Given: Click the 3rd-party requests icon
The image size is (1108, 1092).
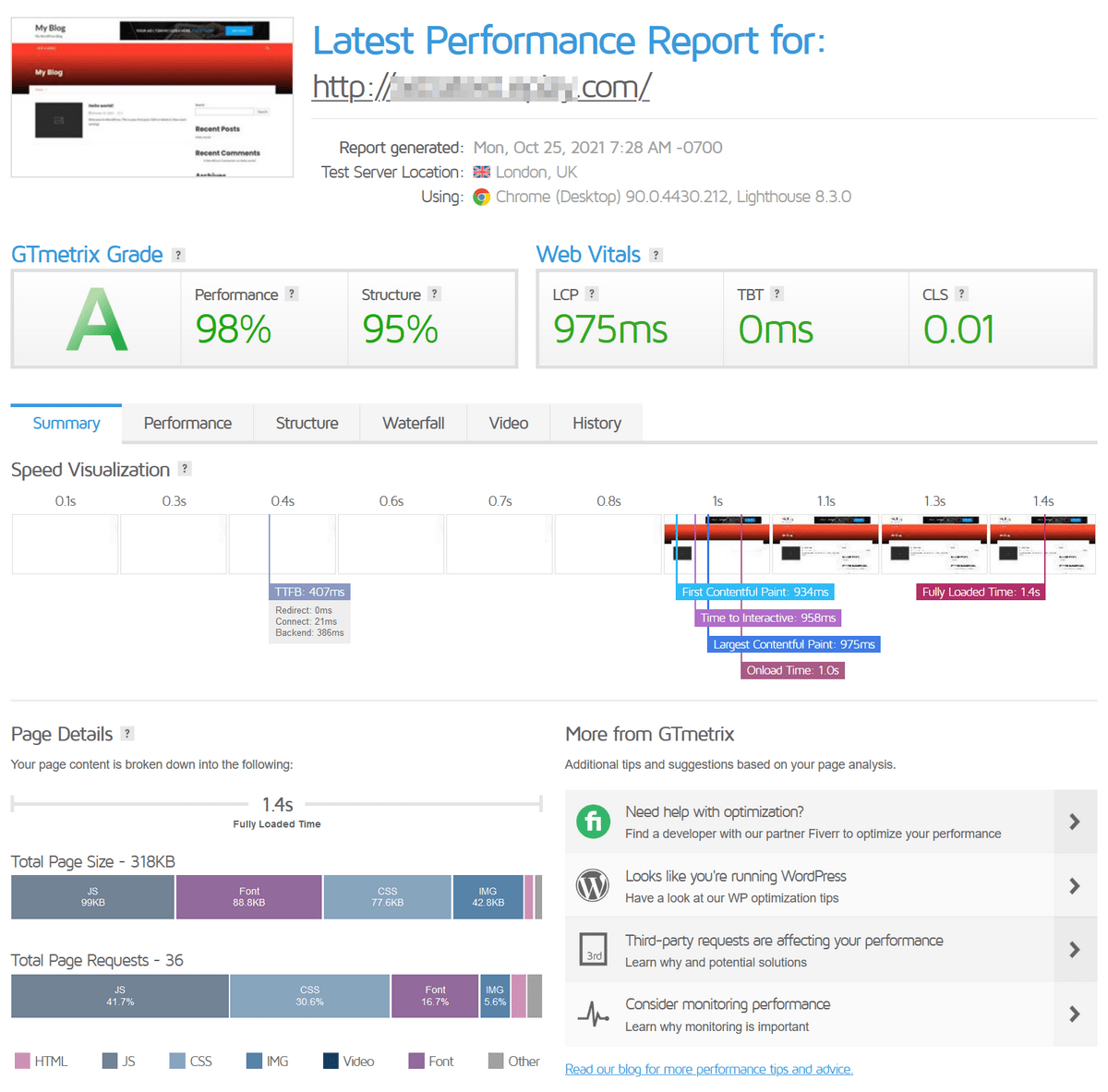Looking at the screenshot, I should point(593,949).
